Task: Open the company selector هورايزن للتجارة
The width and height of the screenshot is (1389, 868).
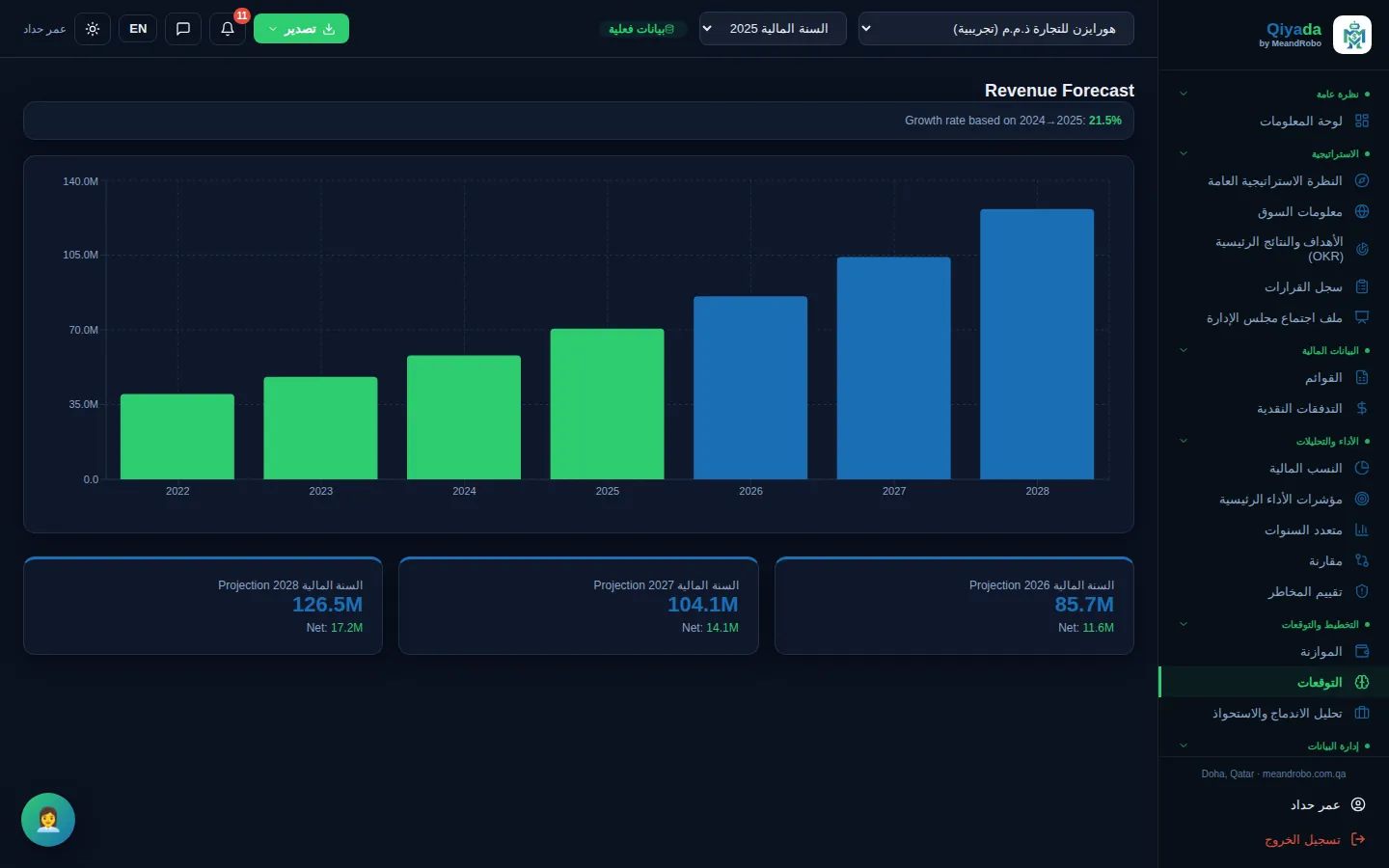Action: click(x=996, y=29)
